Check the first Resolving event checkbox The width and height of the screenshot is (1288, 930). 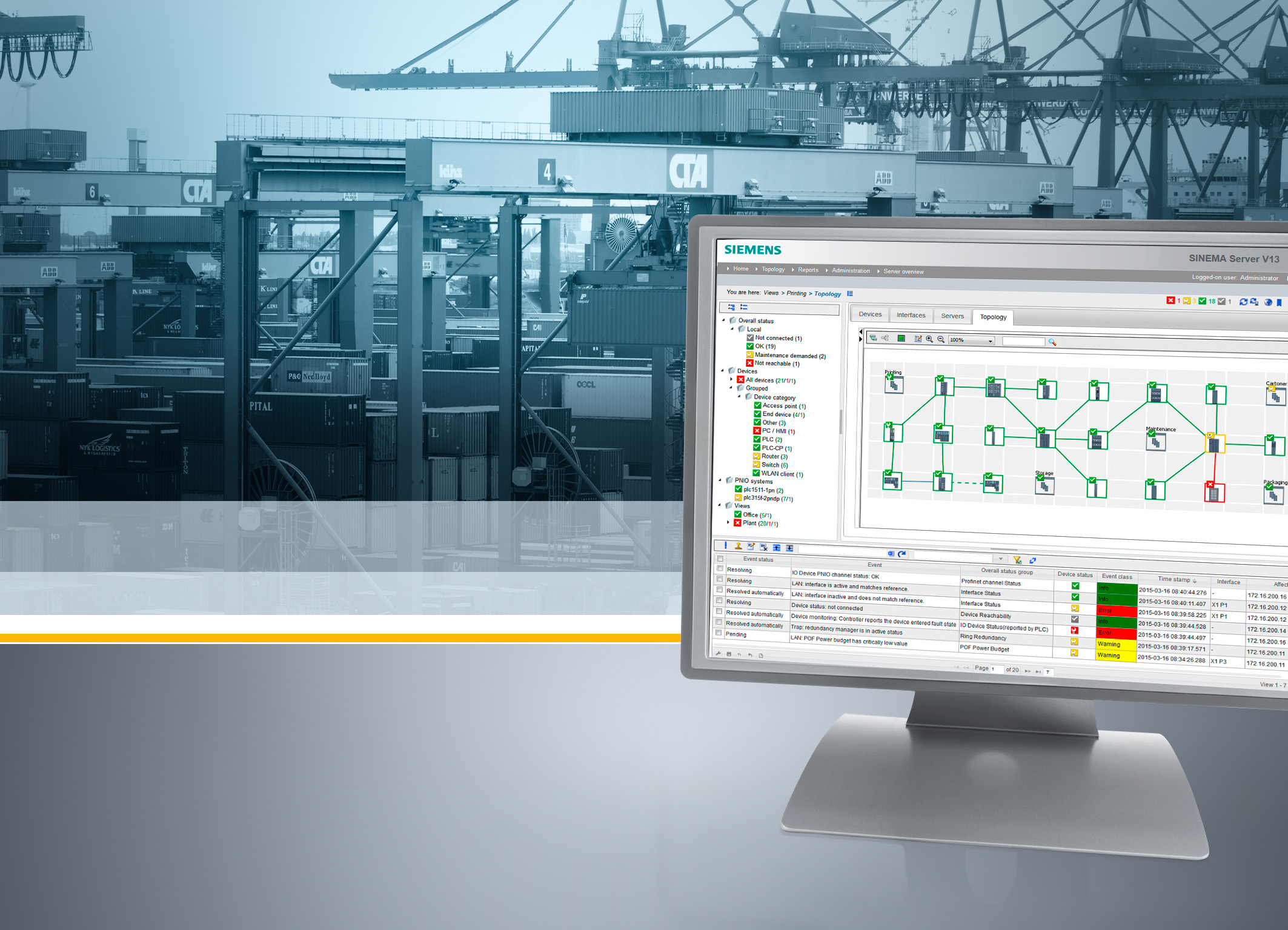point(720,569)
